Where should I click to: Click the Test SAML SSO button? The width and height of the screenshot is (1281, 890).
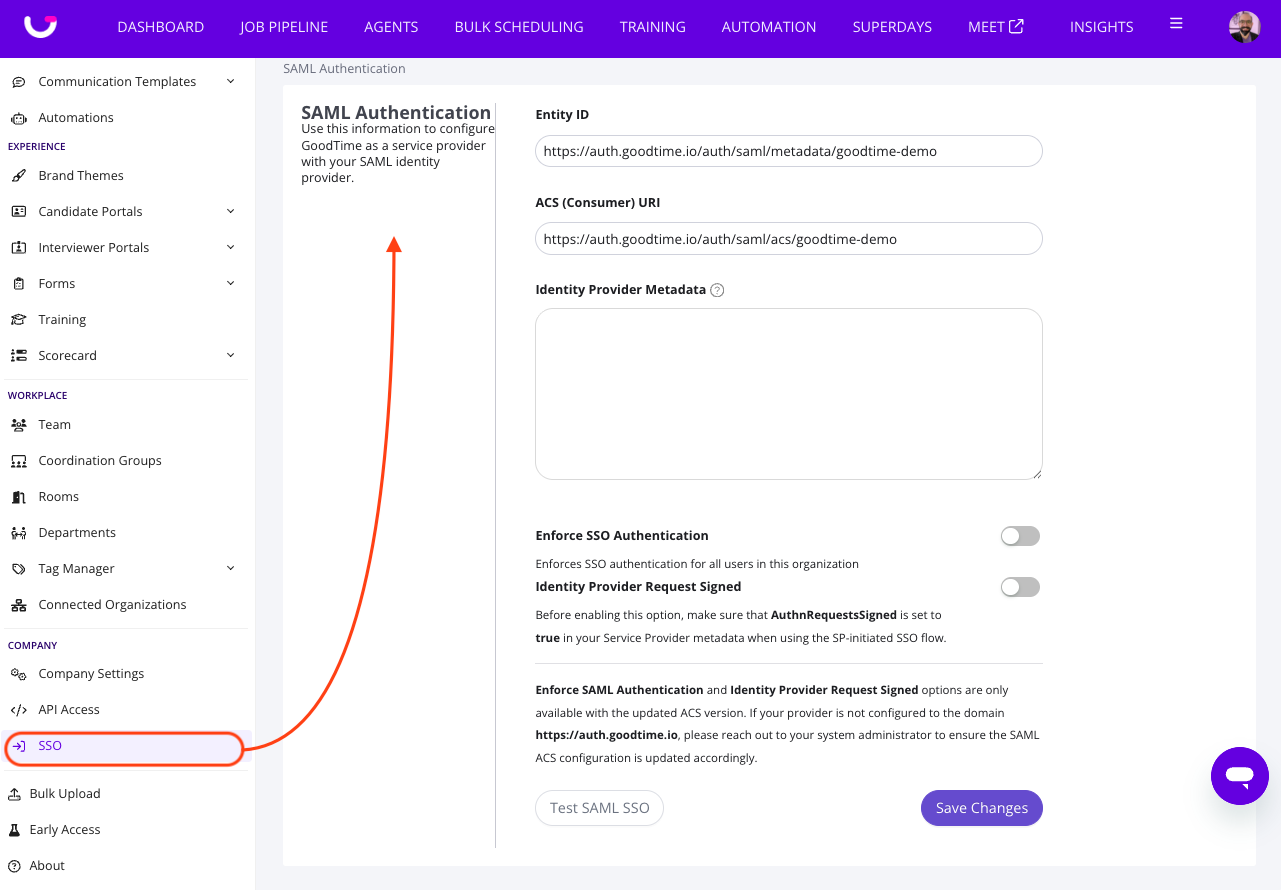[x=599, y=808]
